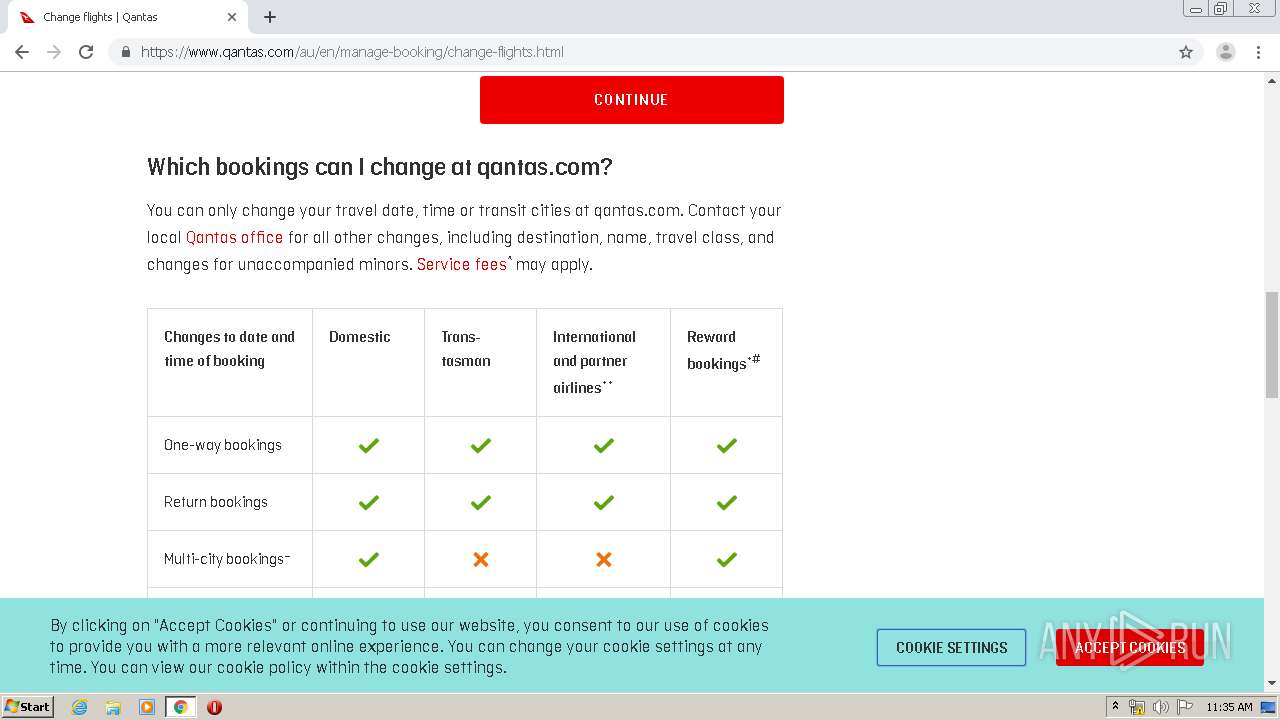
Task: Open the media player taskbar icon
Action: point(147,707)
